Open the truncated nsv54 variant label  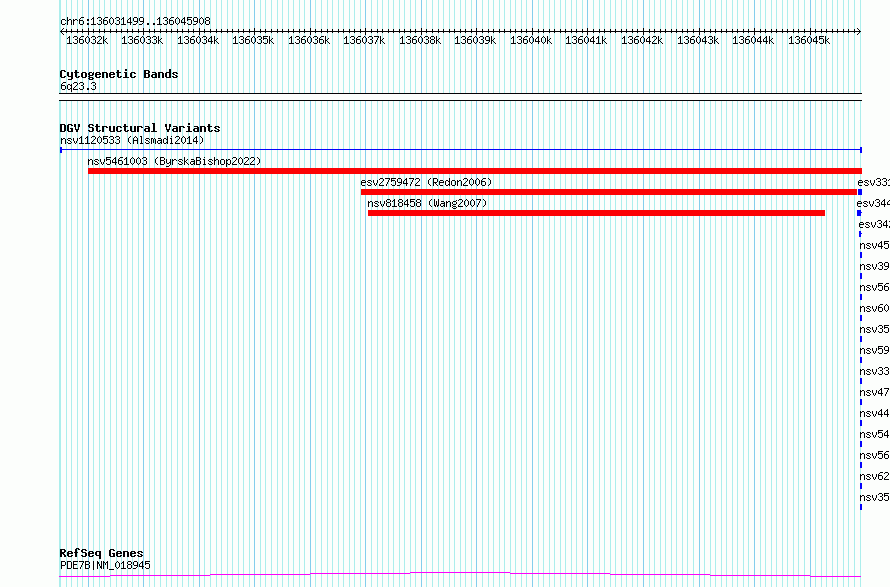coord(875,434)
